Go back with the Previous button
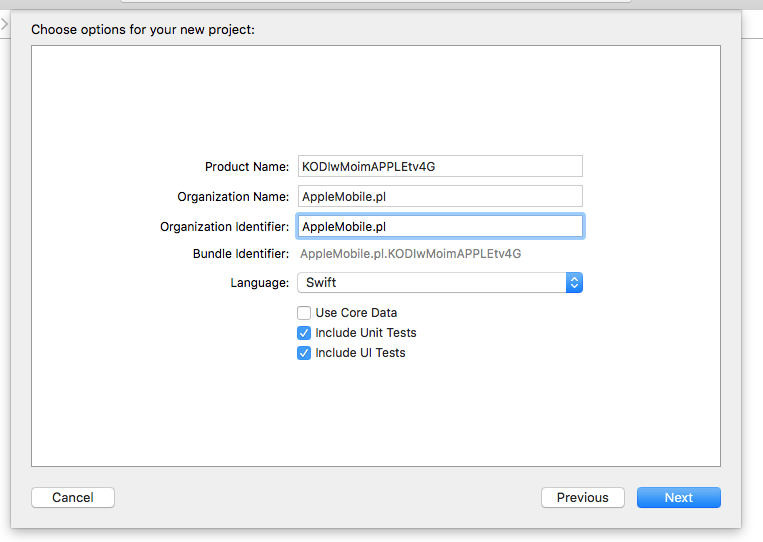The image size is (763, 542). 582,497
